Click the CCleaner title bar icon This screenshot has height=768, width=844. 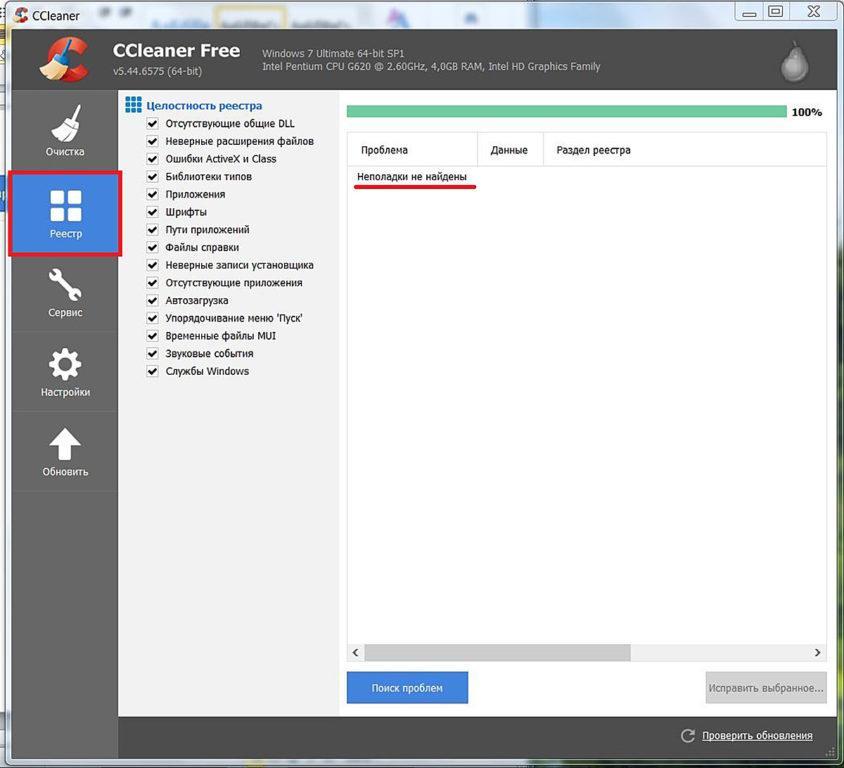(x=20, y=15)
